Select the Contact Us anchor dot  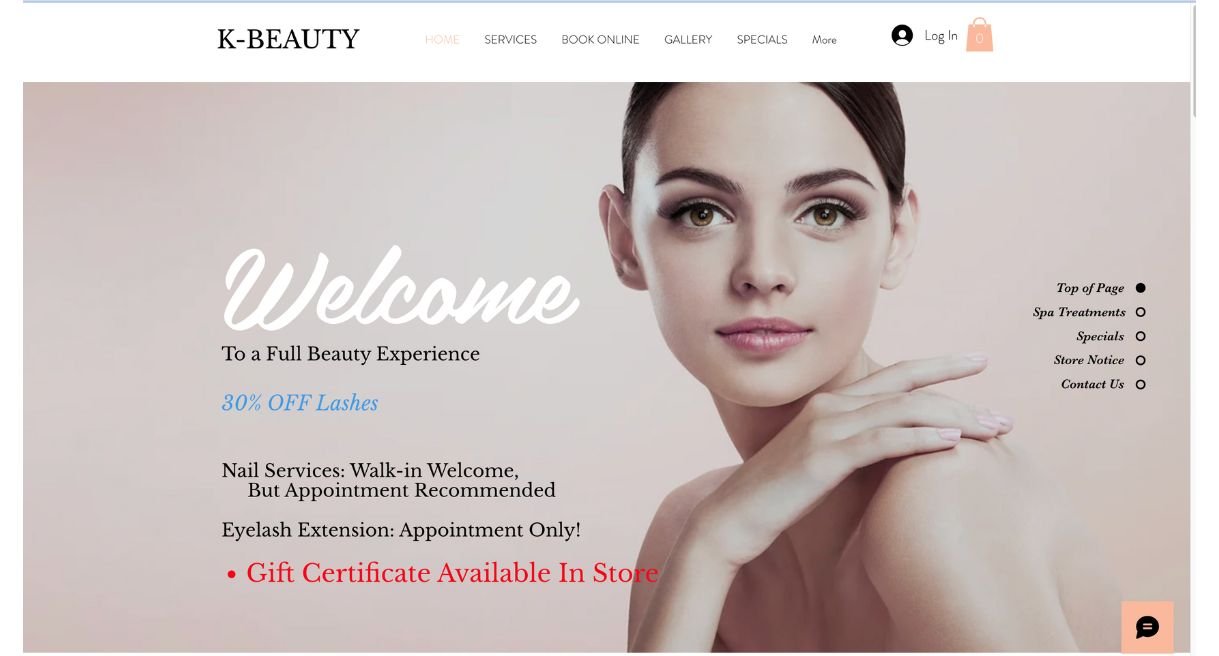tap(1140, 384)
